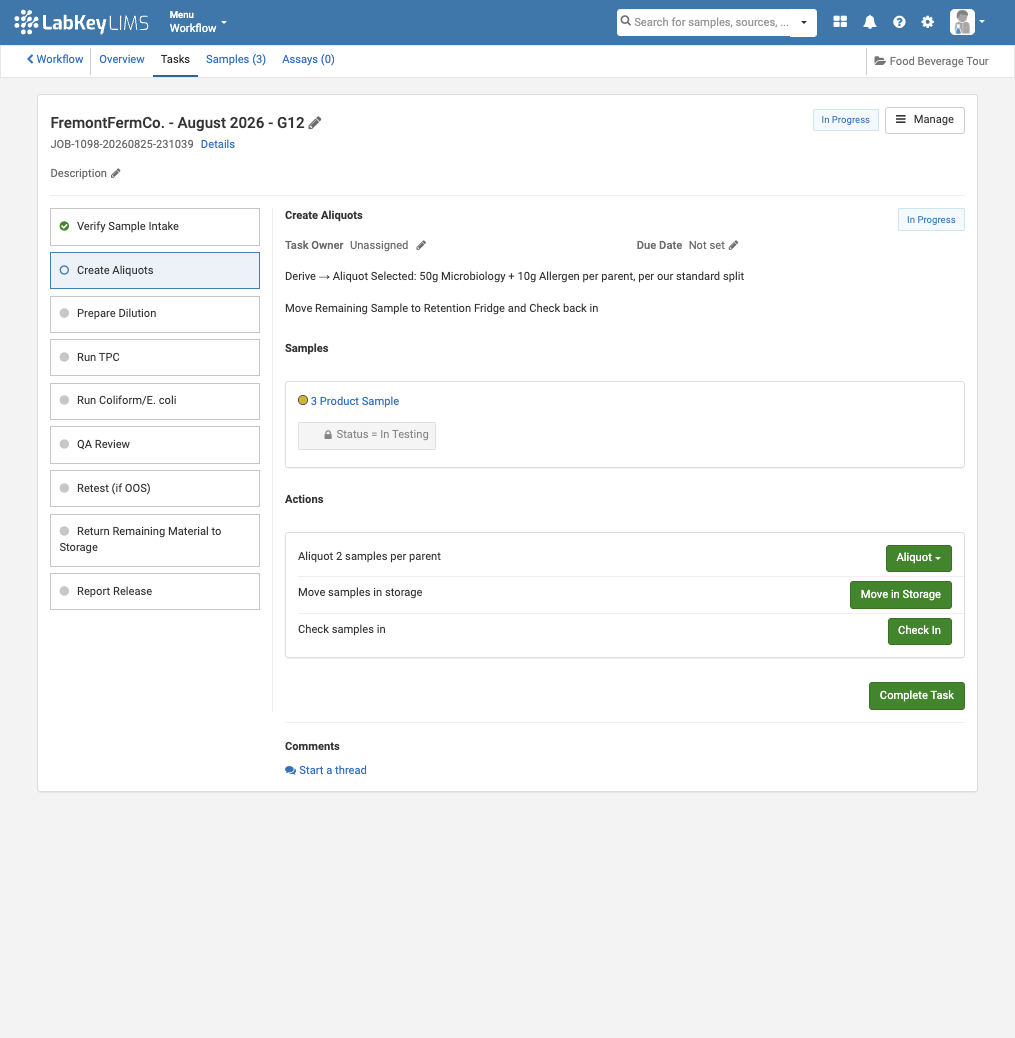Select the Tasks tab
The image size is (1015, 1038).
pyautogui.click(x=175, y=60)
